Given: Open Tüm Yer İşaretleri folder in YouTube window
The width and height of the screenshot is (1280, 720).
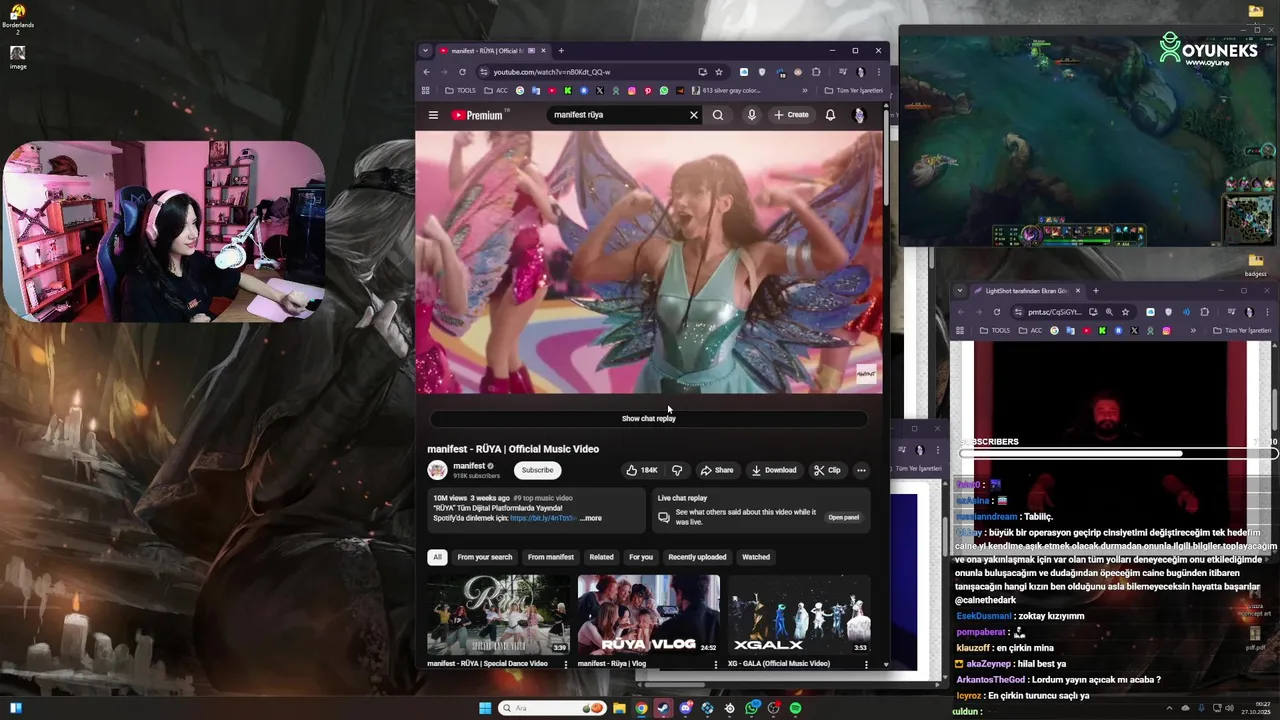Looking at the screenshot, I should click(x=853, y=91).
